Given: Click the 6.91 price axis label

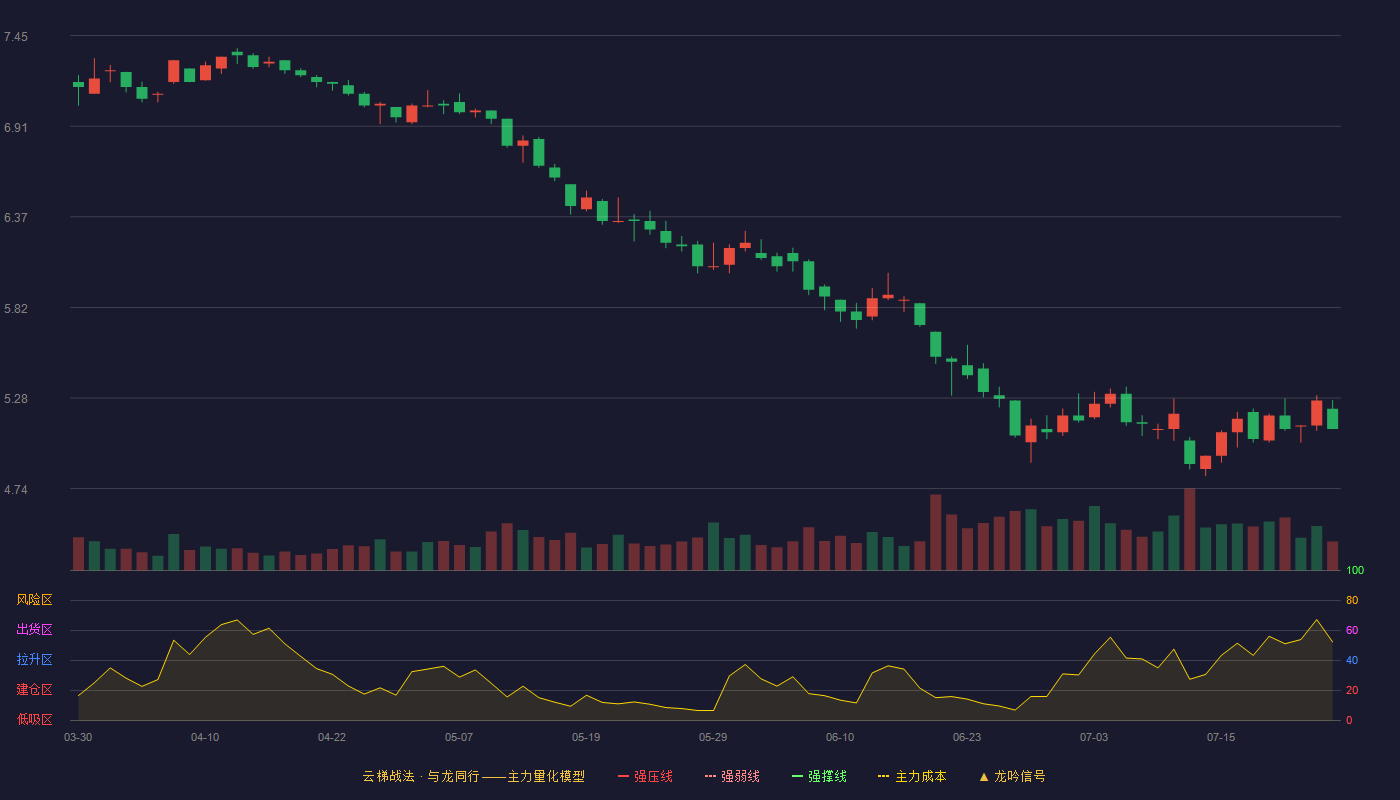Looking at the screenshot, I should [x=15, y=128].
